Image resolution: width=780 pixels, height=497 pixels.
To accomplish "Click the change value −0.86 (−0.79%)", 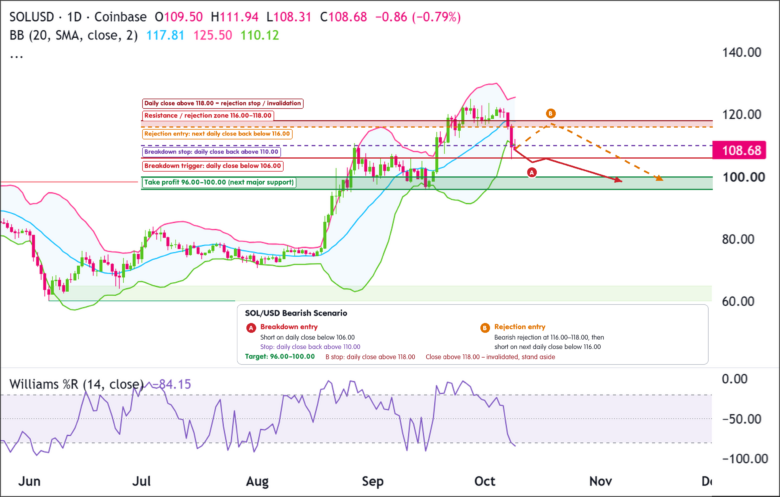I will pyautogui.click(x=418, y=17).
